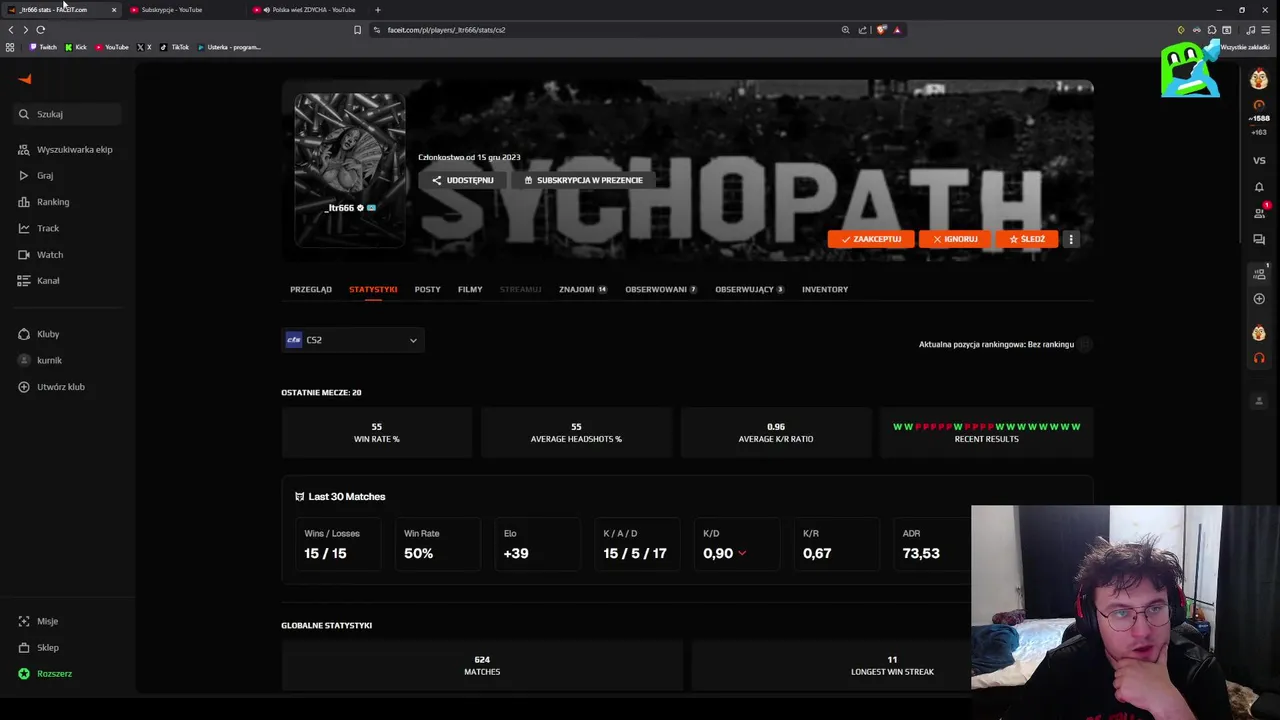Image resolution: width=1280 pixels, height=720 pixels.
Task: Open Kluby clubs section
Action: pos(39,334)
